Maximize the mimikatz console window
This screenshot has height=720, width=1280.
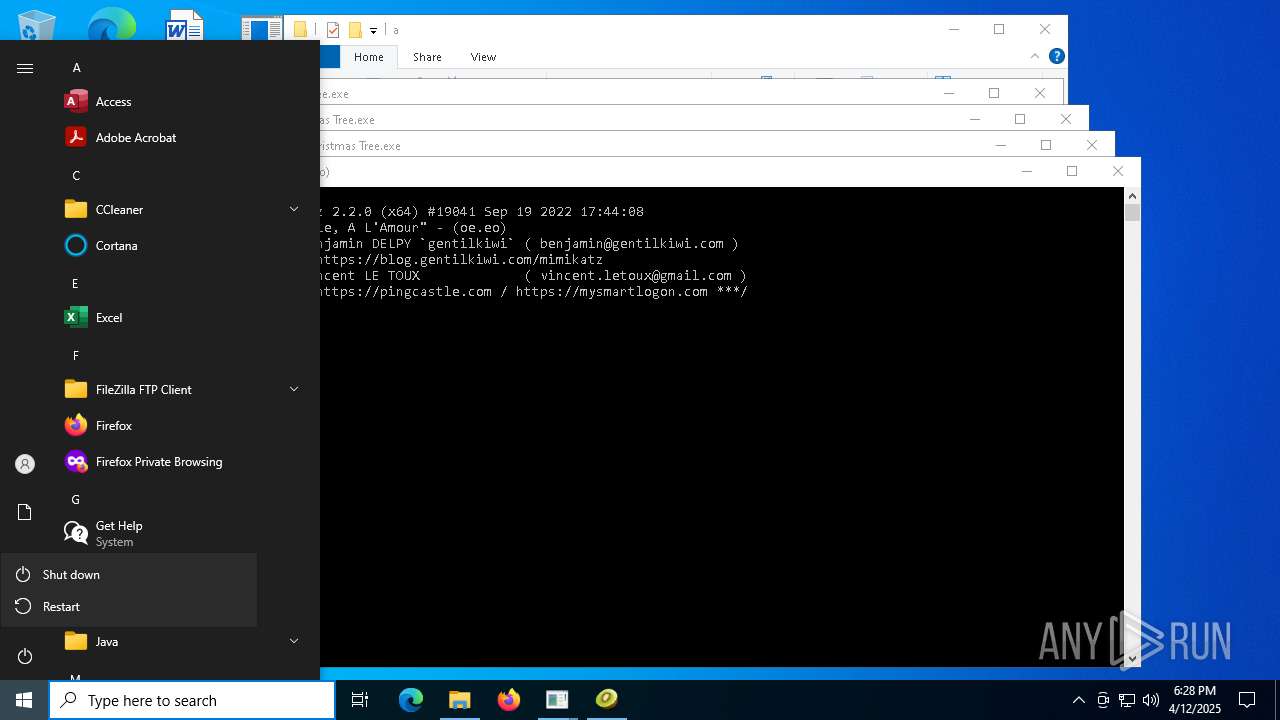(1072, 171)
